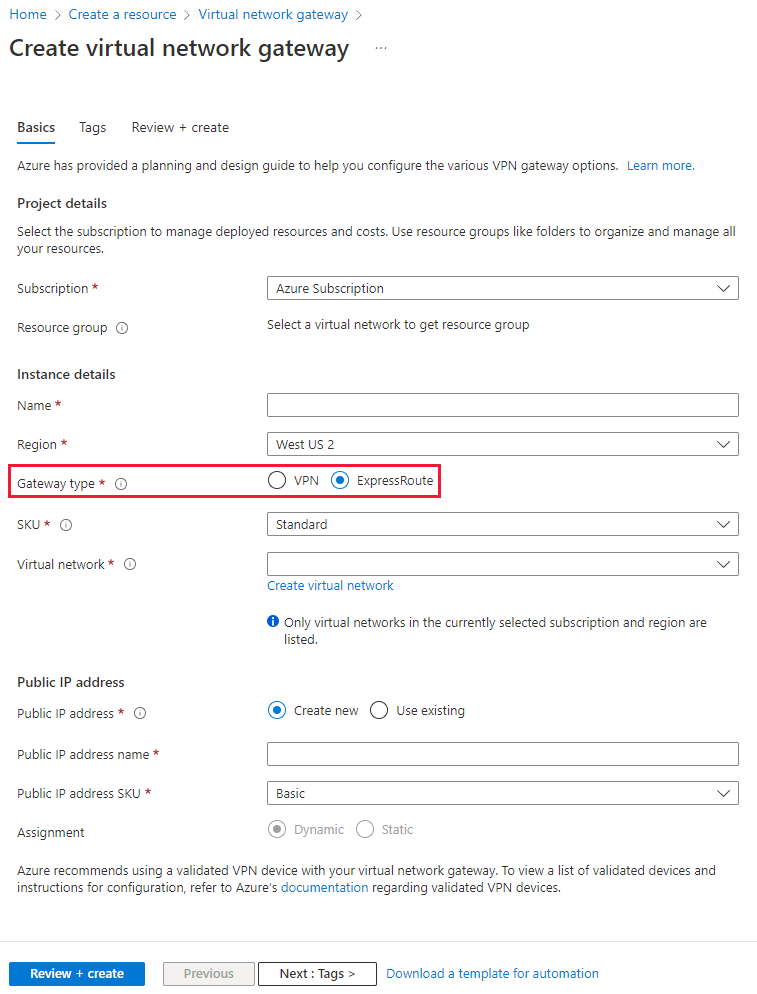757x994 pixels.
Task: Click the Gateway type info icon
Action: 121,484
